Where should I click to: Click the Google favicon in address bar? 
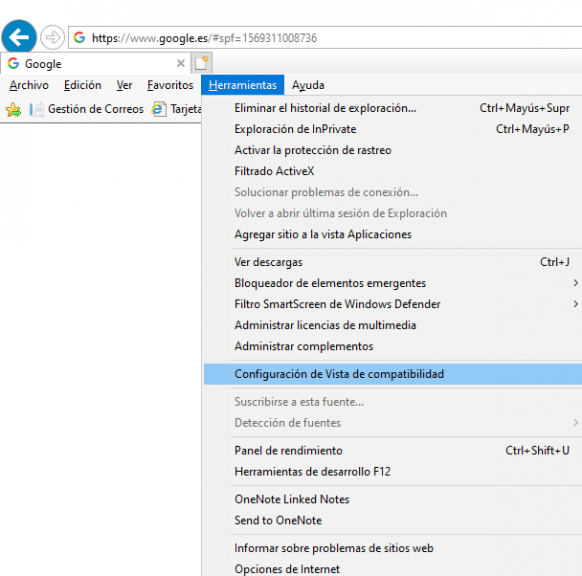[79, 37]
